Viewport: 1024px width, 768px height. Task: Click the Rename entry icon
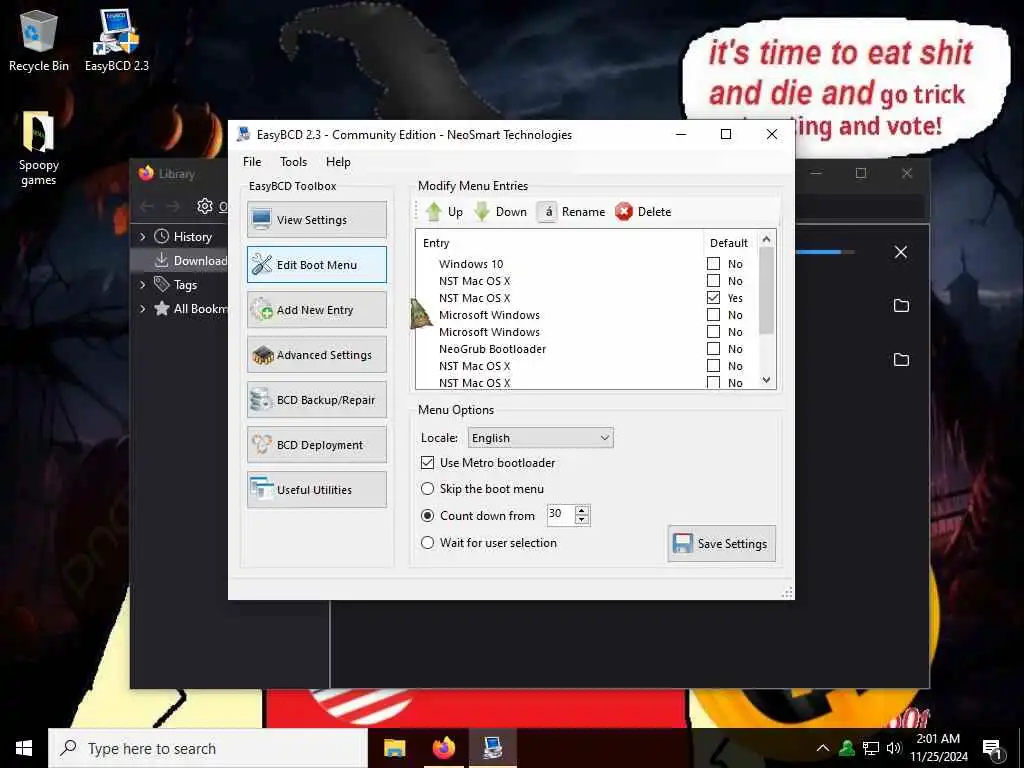[x=547, y=212]
